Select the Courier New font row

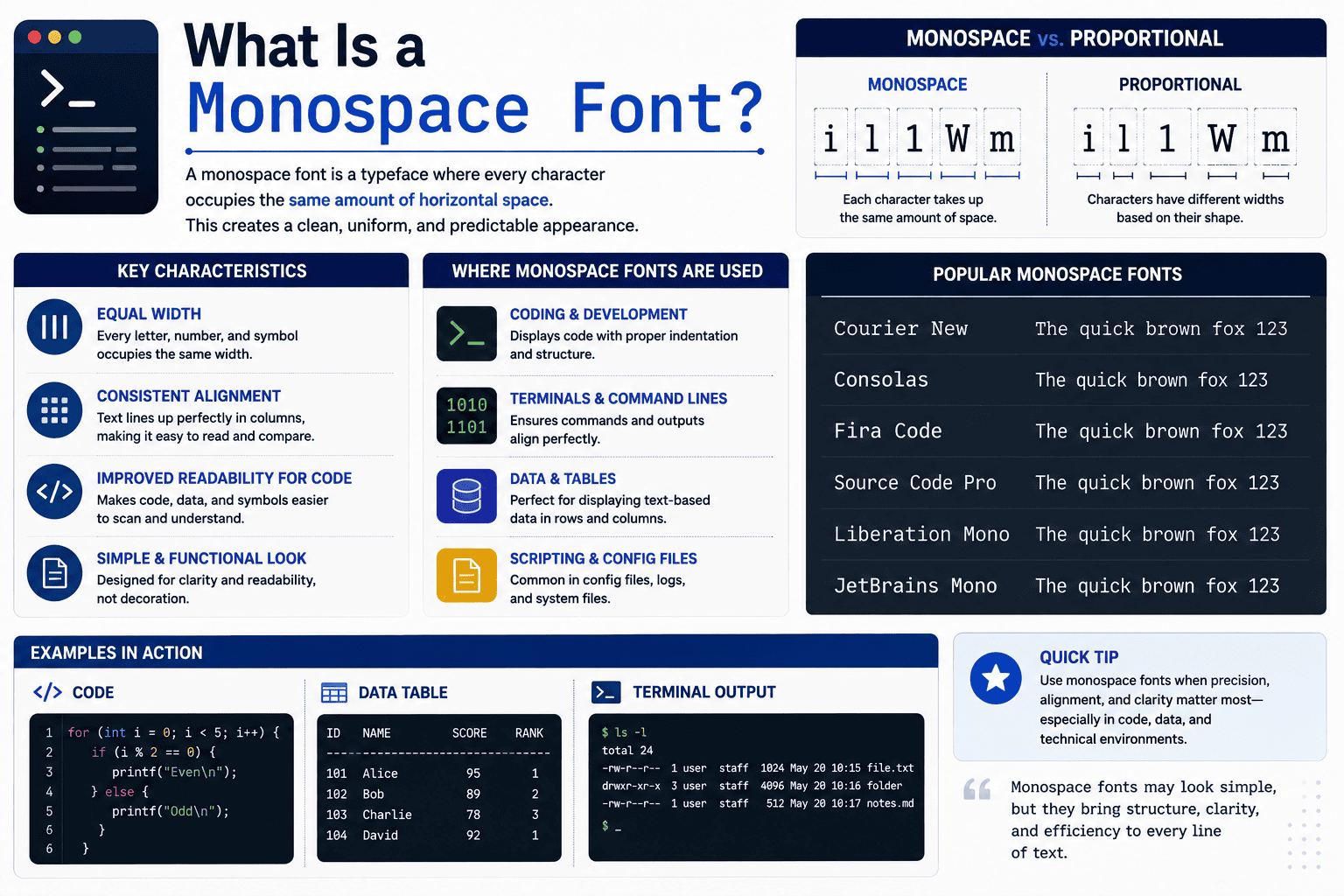(x=1065, y=329)
